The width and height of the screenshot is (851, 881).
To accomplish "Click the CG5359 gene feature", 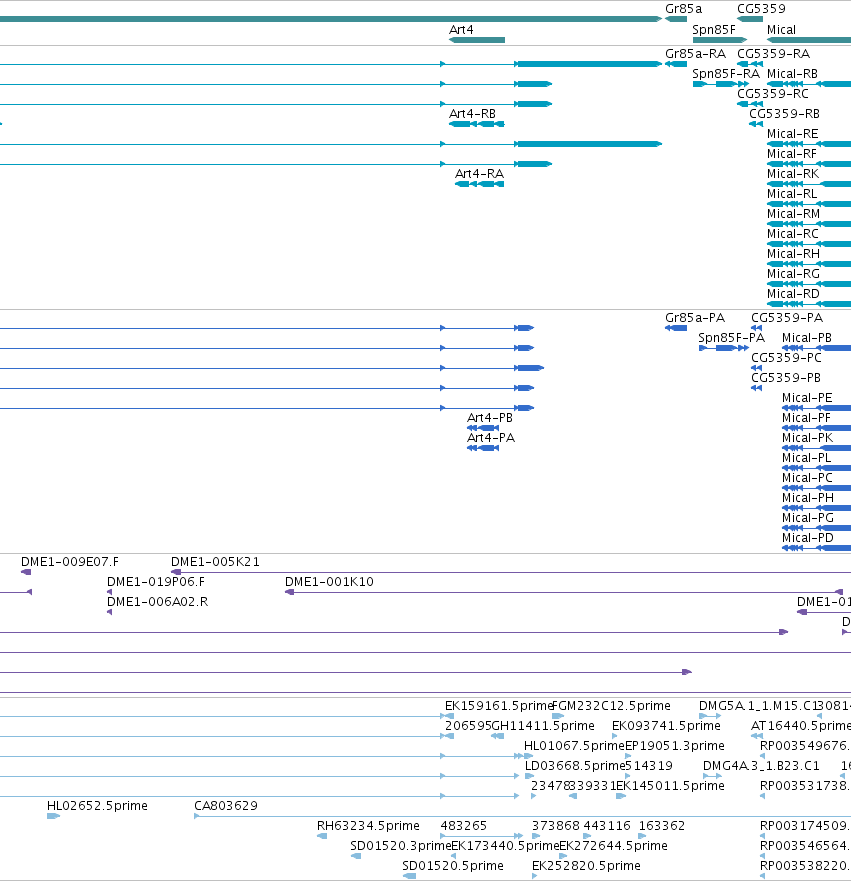I will [x=750, y=19].
